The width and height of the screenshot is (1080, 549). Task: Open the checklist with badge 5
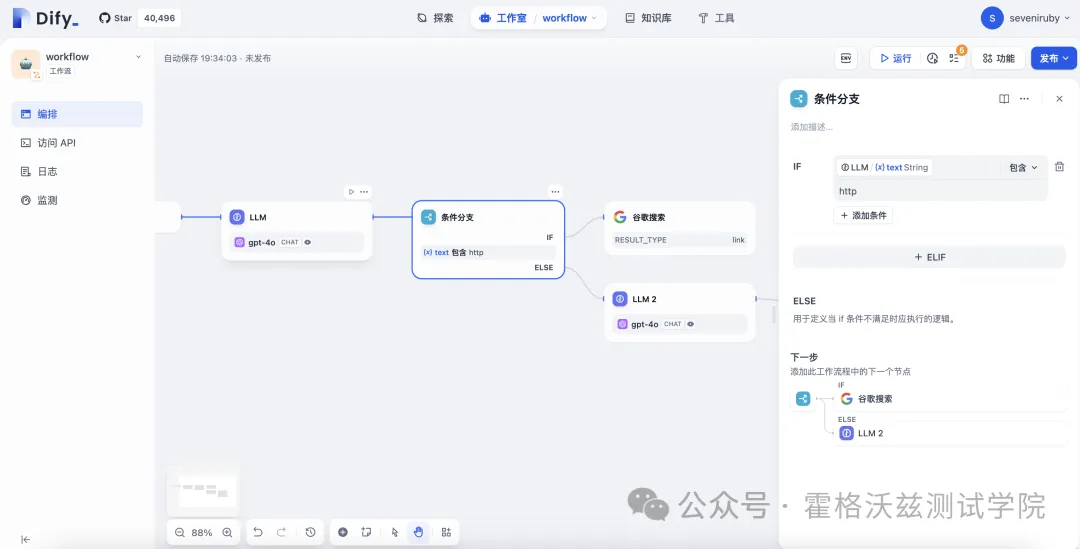coord(954,59)
